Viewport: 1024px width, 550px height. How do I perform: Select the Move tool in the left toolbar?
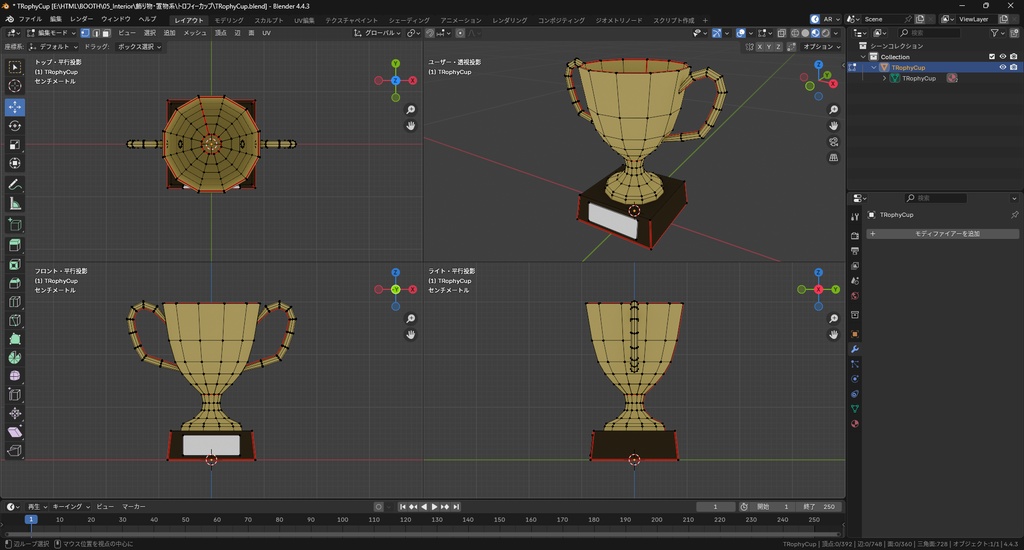click(15, 106)
